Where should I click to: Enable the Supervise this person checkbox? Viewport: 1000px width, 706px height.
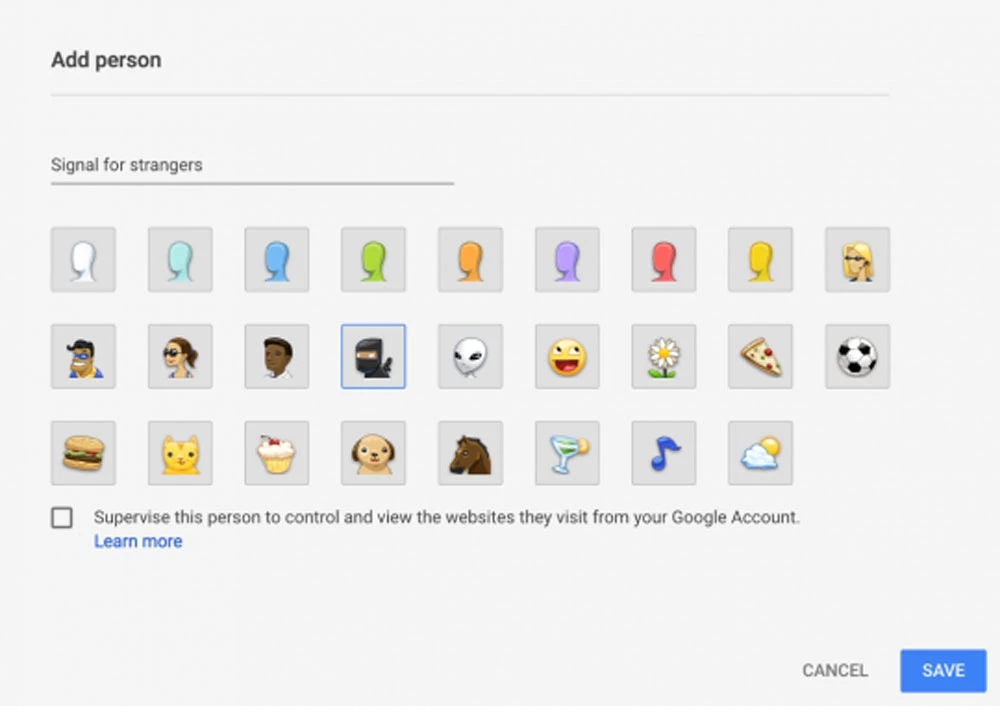click(62, 518)
